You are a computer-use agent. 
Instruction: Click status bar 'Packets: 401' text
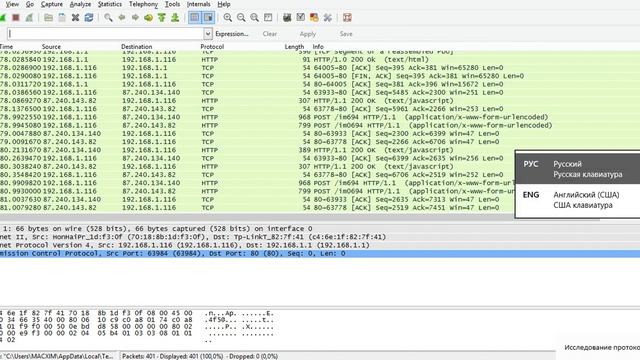200,356
